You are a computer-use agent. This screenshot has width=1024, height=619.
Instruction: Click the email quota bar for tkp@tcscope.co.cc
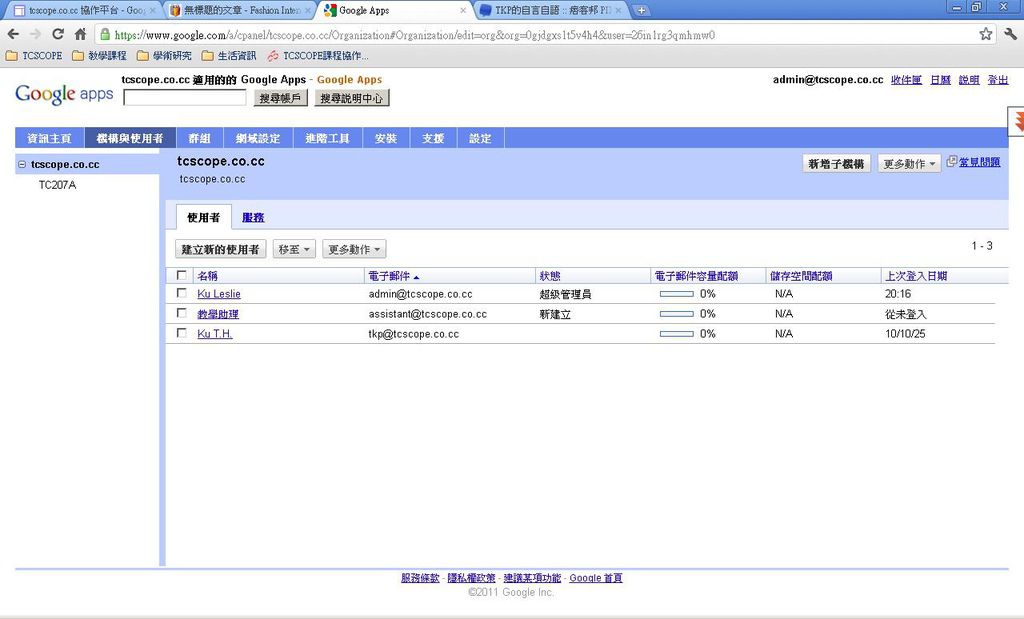tap(677, 334)
